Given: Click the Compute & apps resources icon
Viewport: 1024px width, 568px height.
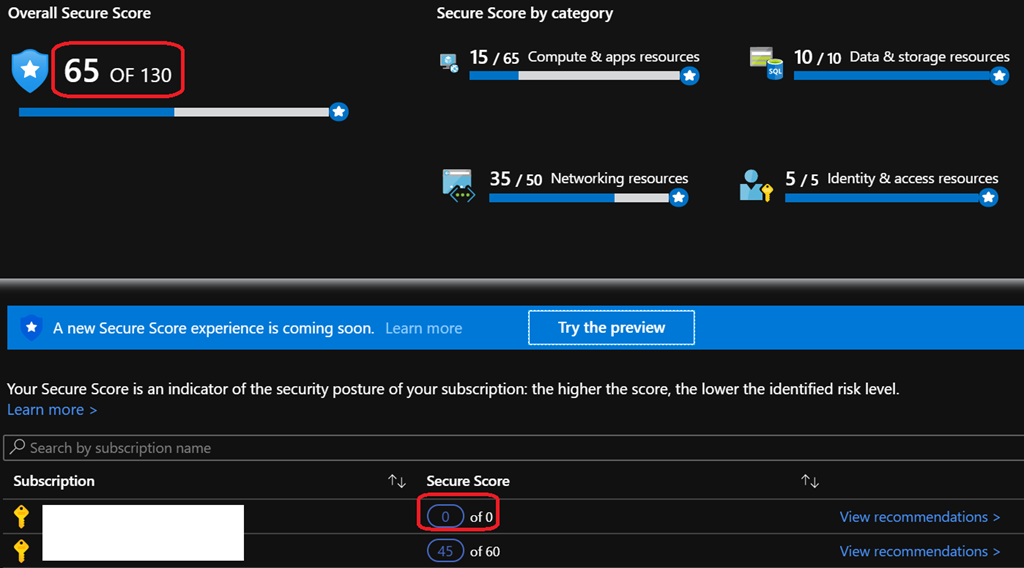Looking at the screenshot, I should coord(449,62).
